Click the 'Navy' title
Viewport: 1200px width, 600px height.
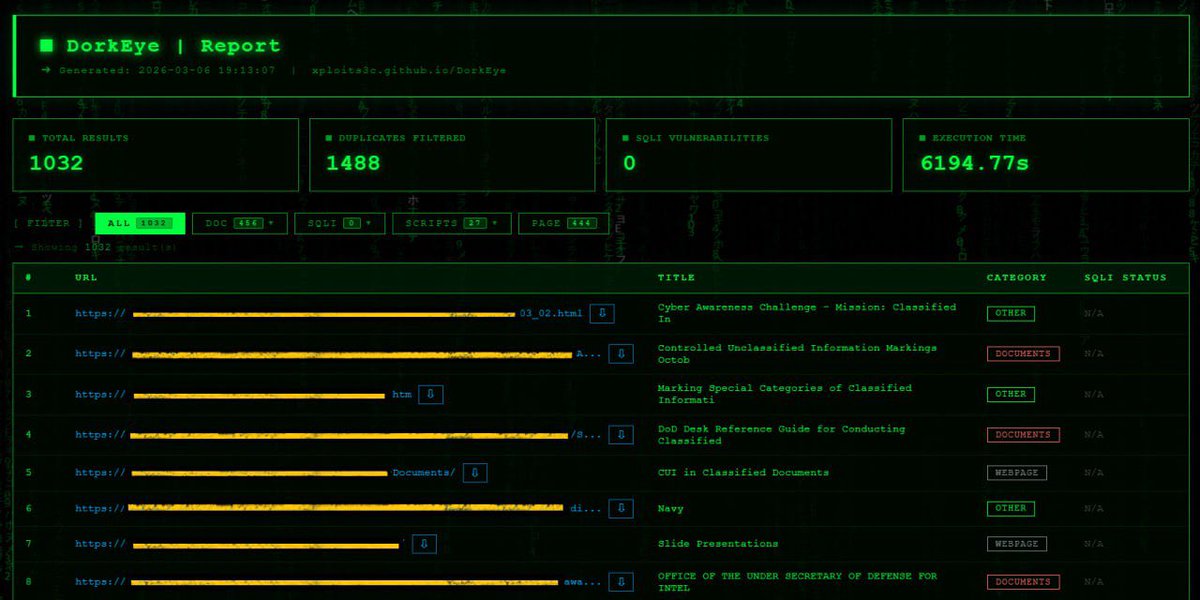(x=671, y=509)
